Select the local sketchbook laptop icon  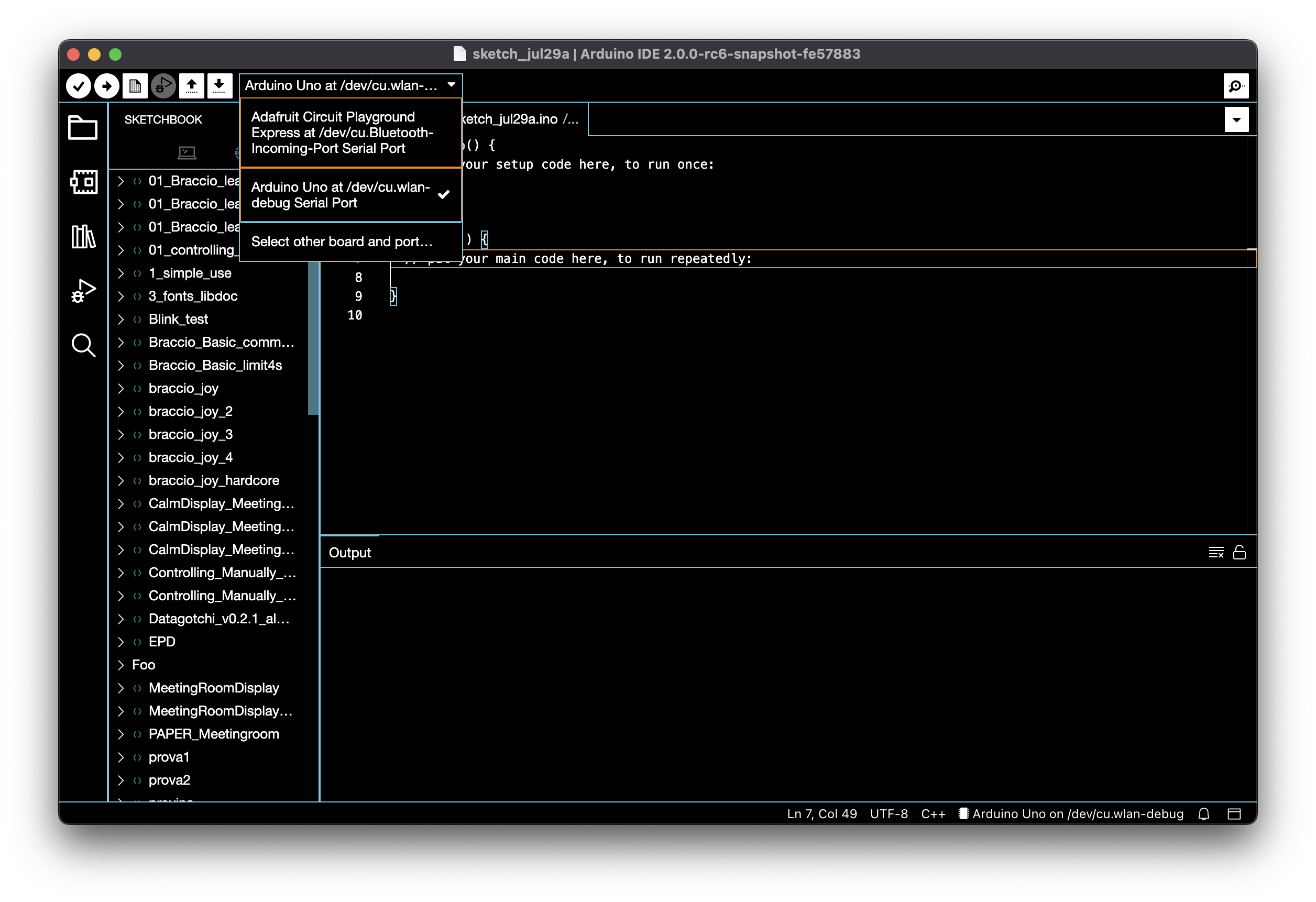pyautogui.click(x=187, y=152)
